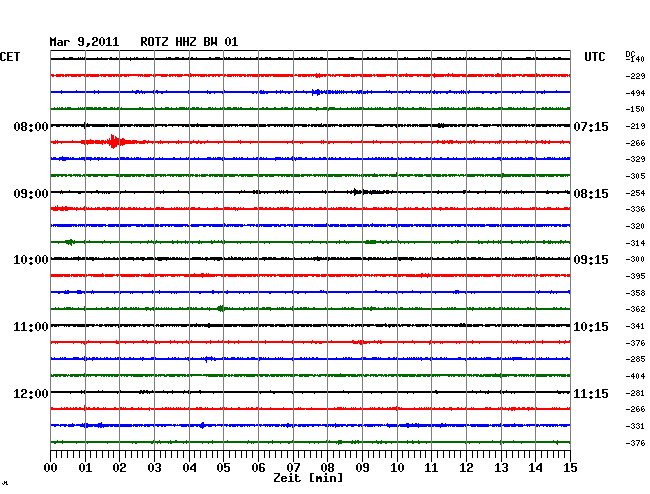Click the DC offset value "-329"

635,159
